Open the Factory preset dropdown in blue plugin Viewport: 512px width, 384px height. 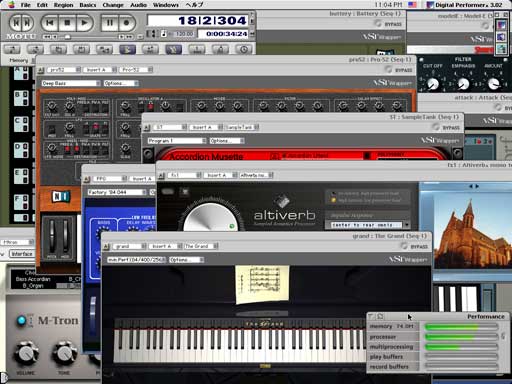click(117, 192)
